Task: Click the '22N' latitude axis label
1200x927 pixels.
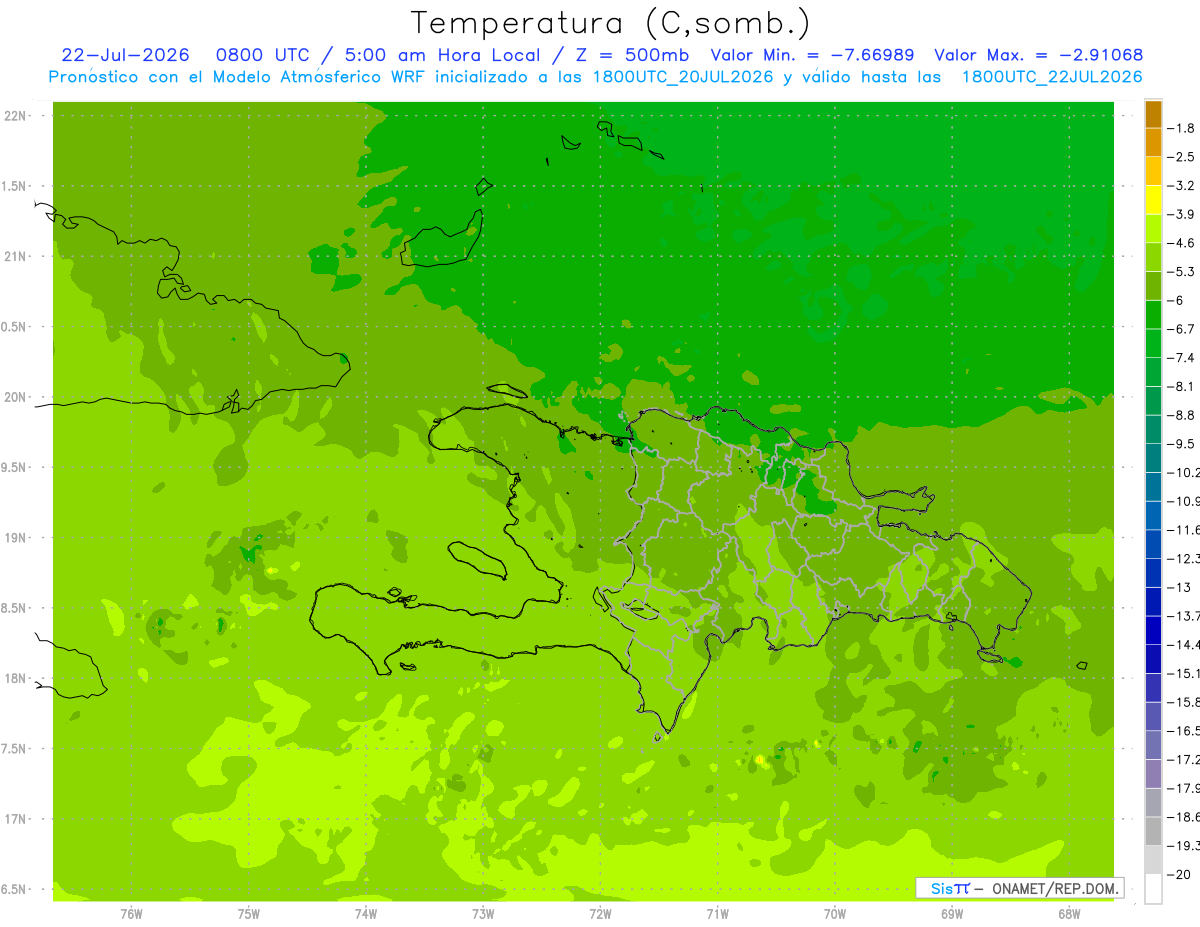Action: point(14,115)
